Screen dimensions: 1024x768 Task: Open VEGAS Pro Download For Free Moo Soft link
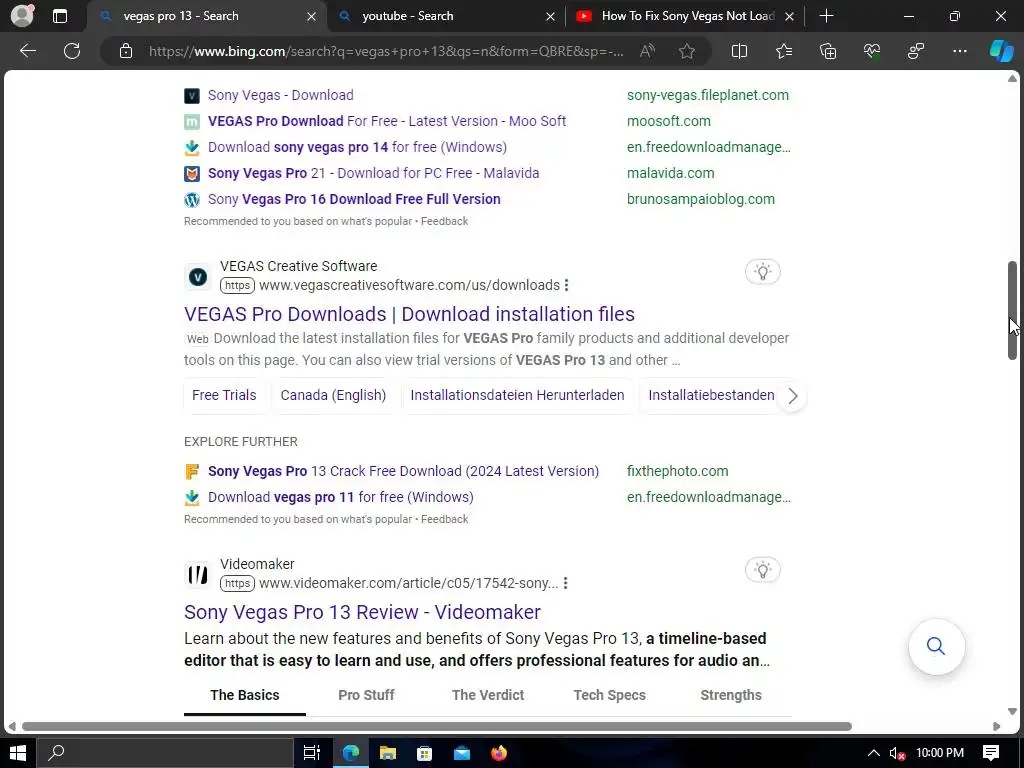[387, 121]
